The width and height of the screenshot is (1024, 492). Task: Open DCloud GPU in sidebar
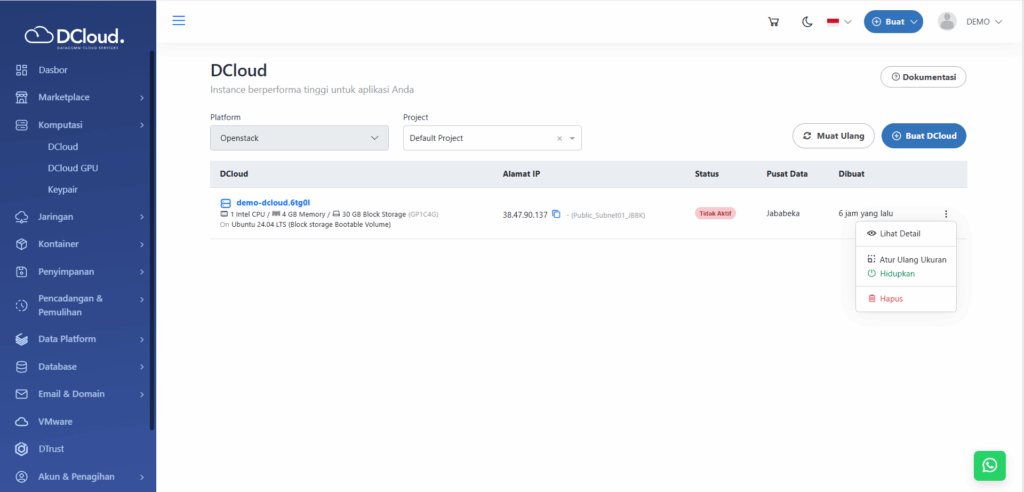pyautogui.click(x=73, y=168)
